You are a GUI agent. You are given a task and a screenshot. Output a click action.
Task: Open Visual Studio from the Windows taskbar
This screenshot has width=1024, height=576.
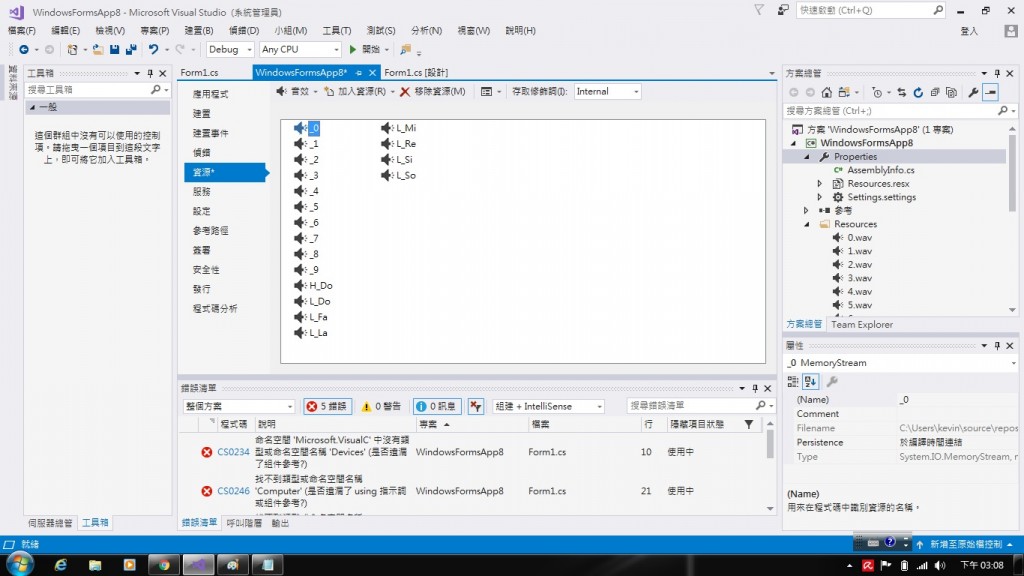coord(198,564)
